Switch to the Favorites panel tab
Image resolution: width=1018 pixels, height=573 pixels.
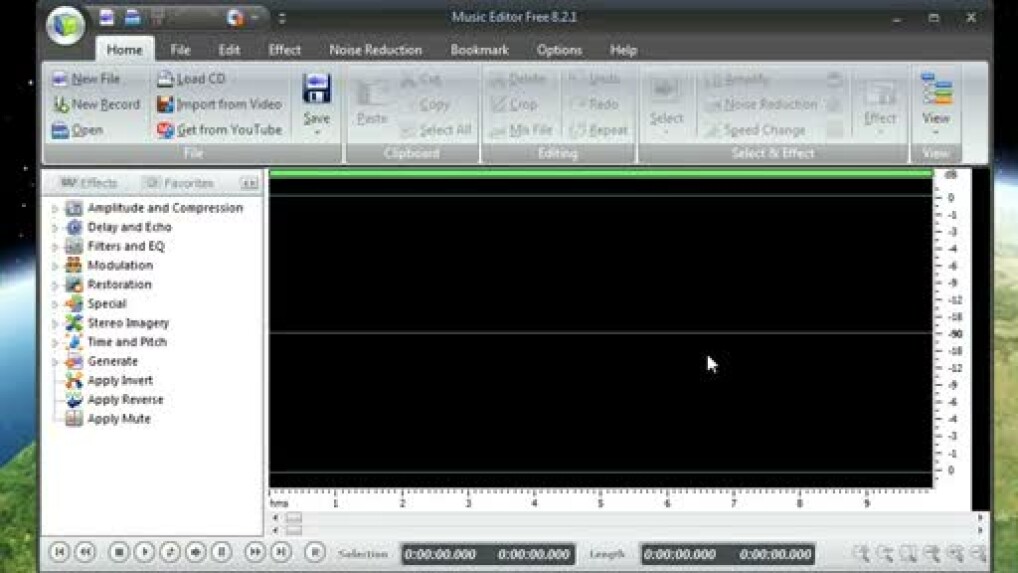(179, 183)
